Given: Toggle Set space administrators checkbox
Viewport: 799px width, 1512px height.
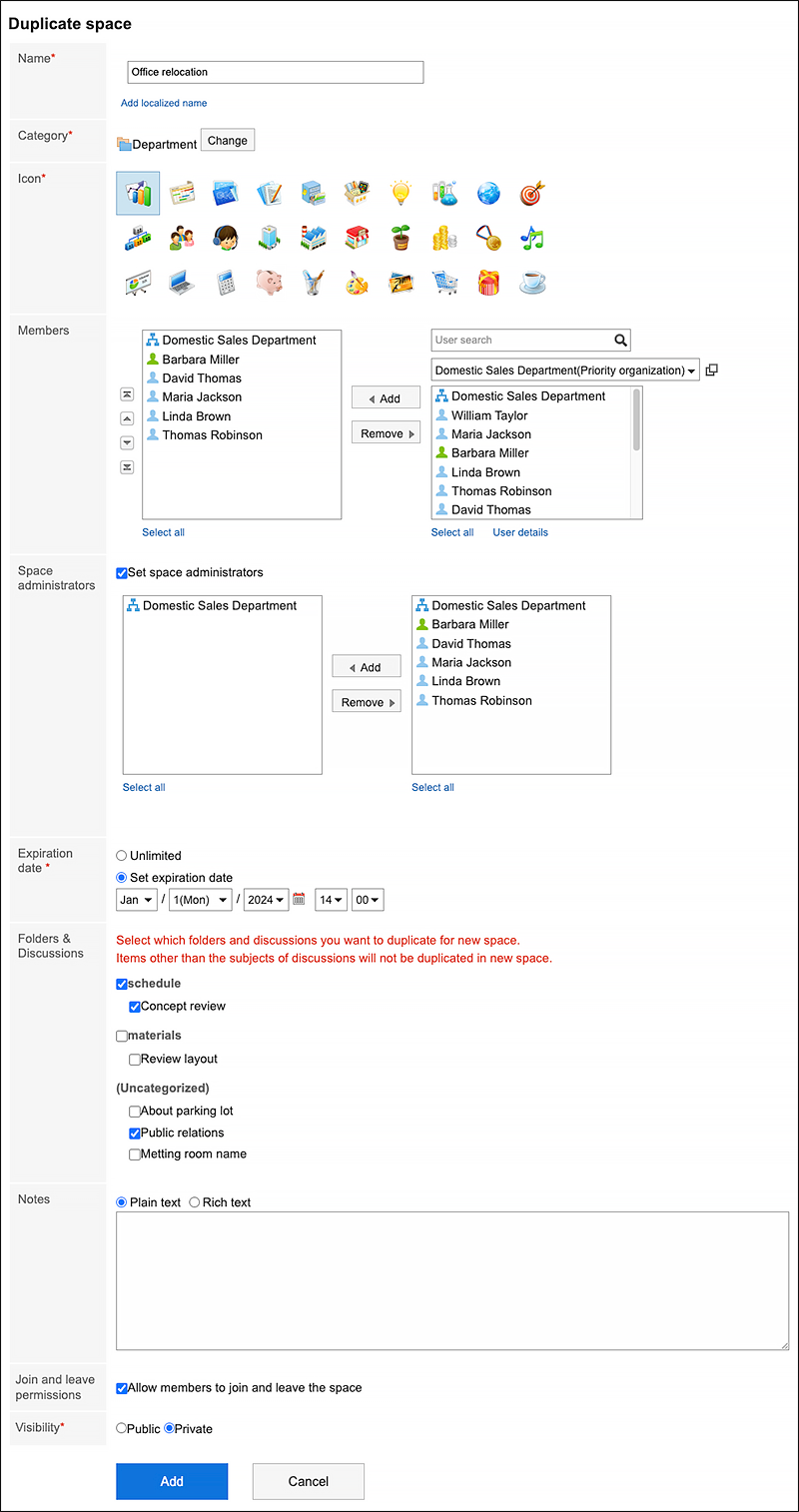Looking at the screenshot, I should (x=122, y=573).
